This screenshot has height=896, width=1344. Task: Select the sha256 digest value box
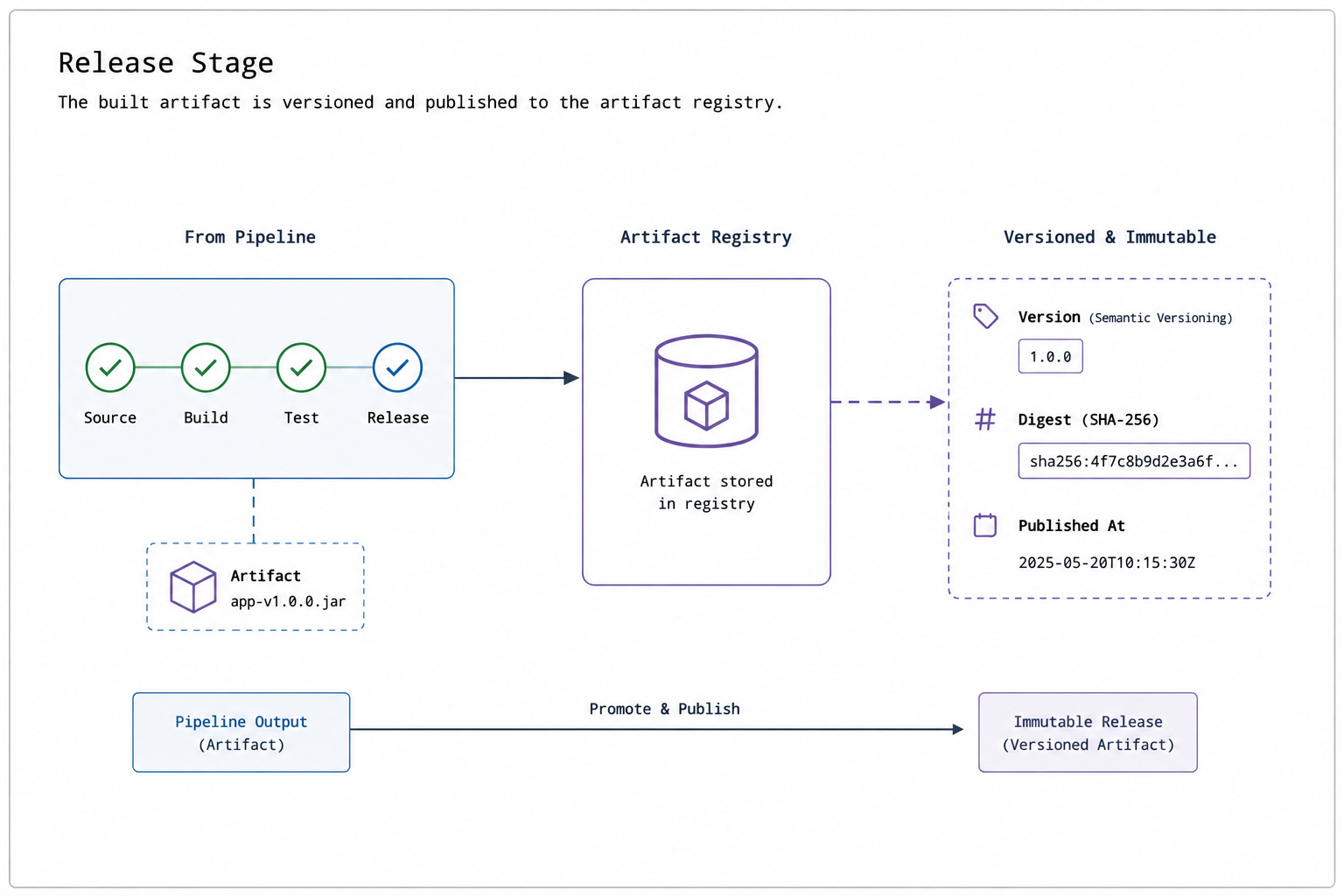coord(1134,461)
